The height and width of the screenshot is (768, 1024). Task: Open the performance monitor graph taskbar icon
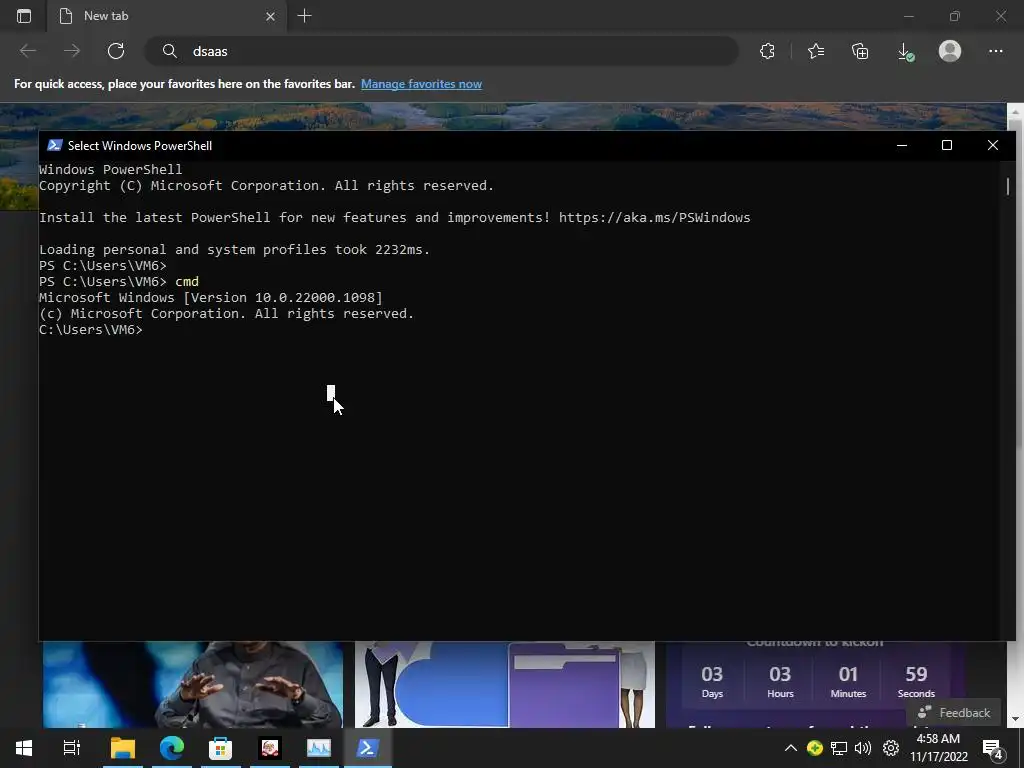tap(319, 748)
